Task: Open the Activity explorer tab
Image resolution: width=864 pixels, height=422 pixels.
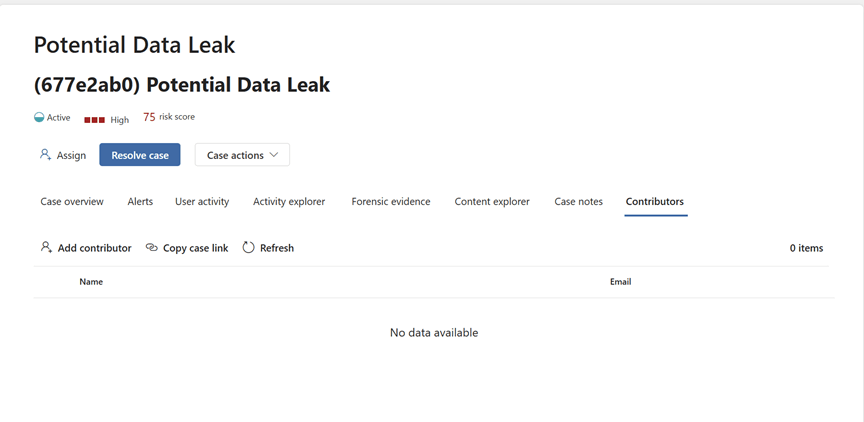Action: point(289,202)
